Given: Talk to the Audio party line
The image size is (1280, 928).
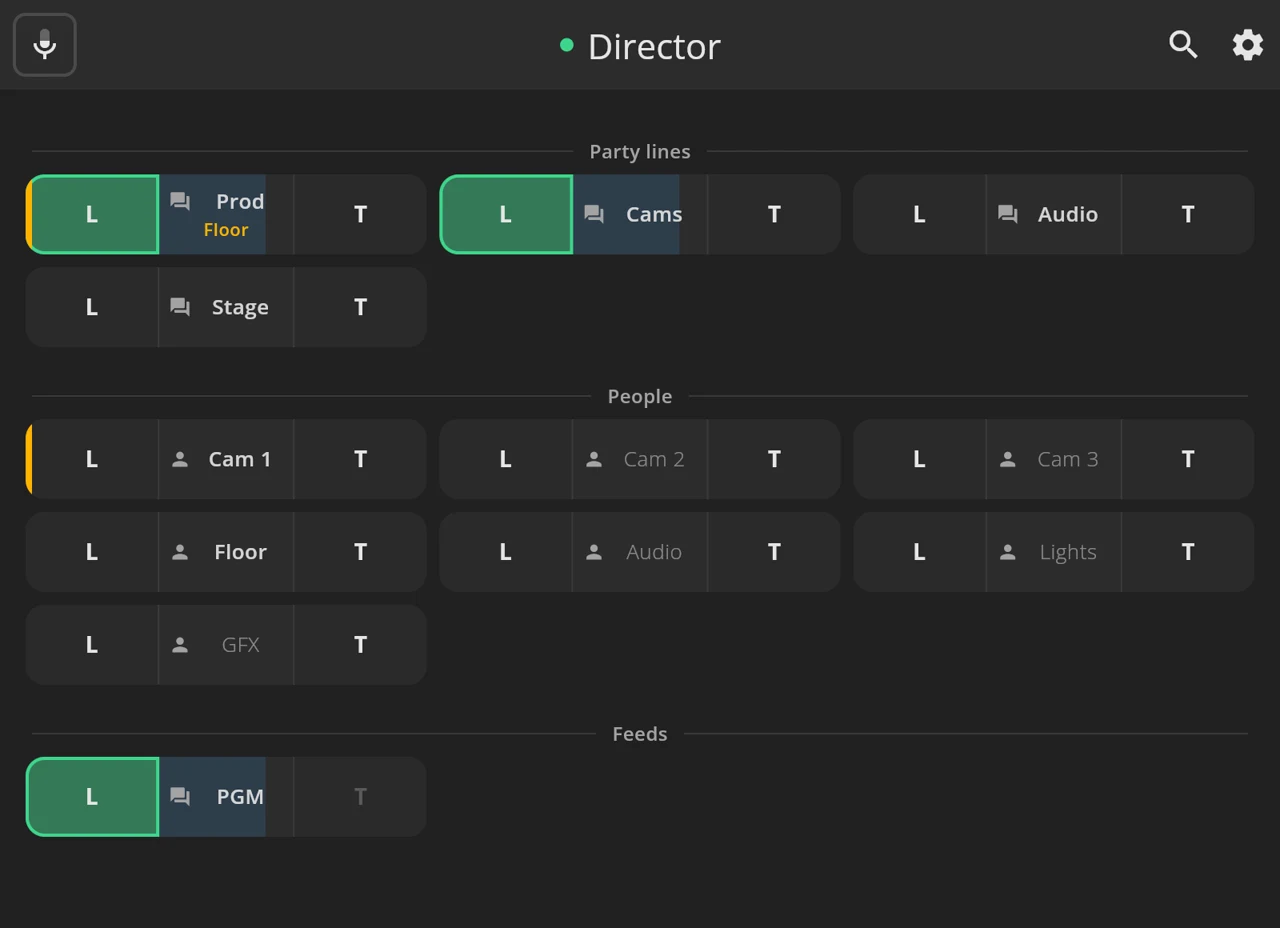Looking at the screenshot, I should pos(1188,214).
